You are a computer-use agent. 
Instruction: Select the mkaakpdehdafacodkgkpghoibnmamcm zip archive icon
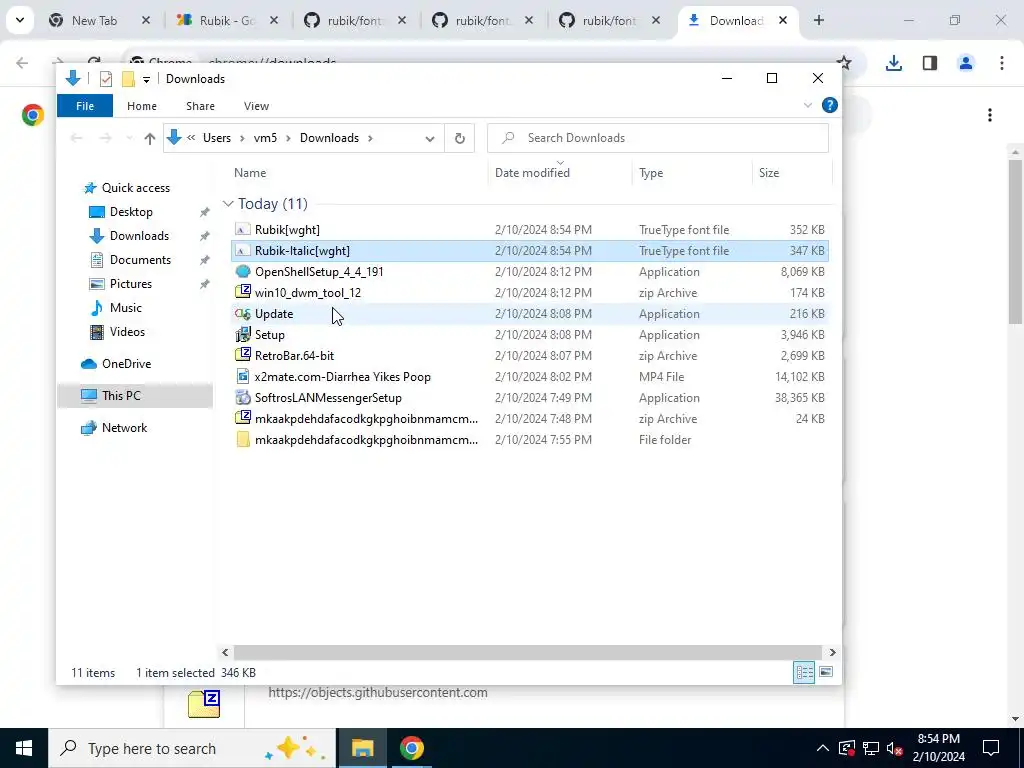[242, 419]
